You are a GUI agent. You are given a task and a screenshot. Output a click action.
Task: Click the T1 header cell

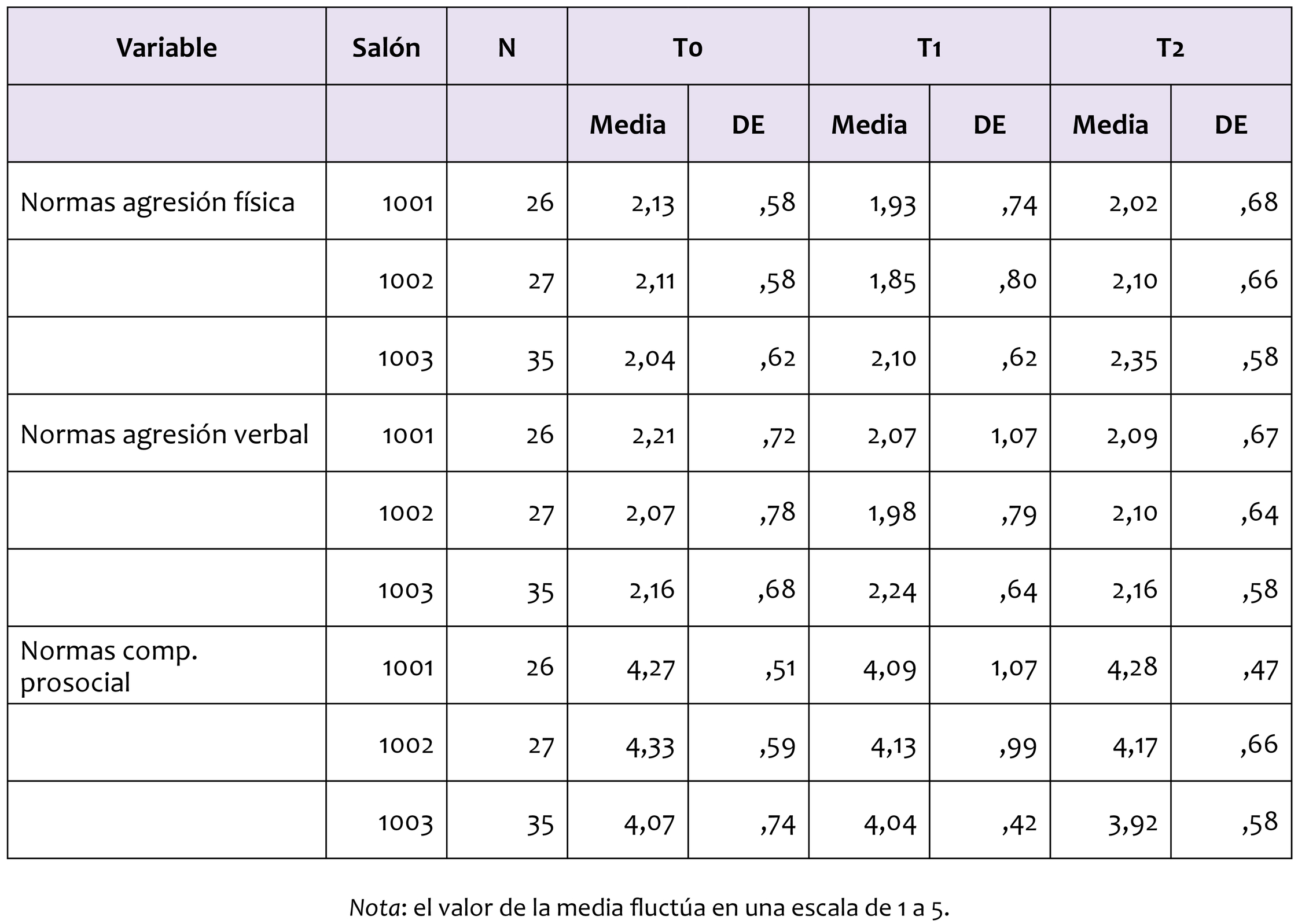point(929,47)
